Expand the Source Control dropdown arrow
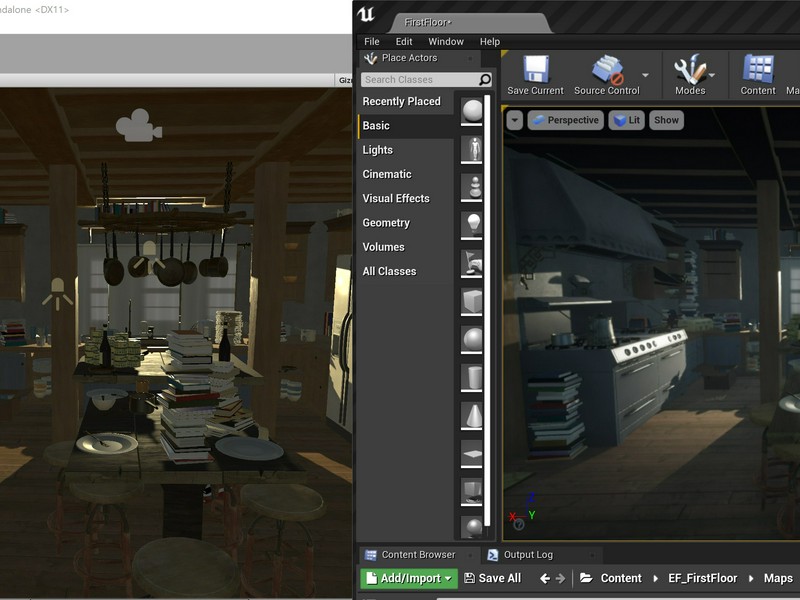This screenshot has height=600, width=800. pyautogui.click(x=645, y=75)
